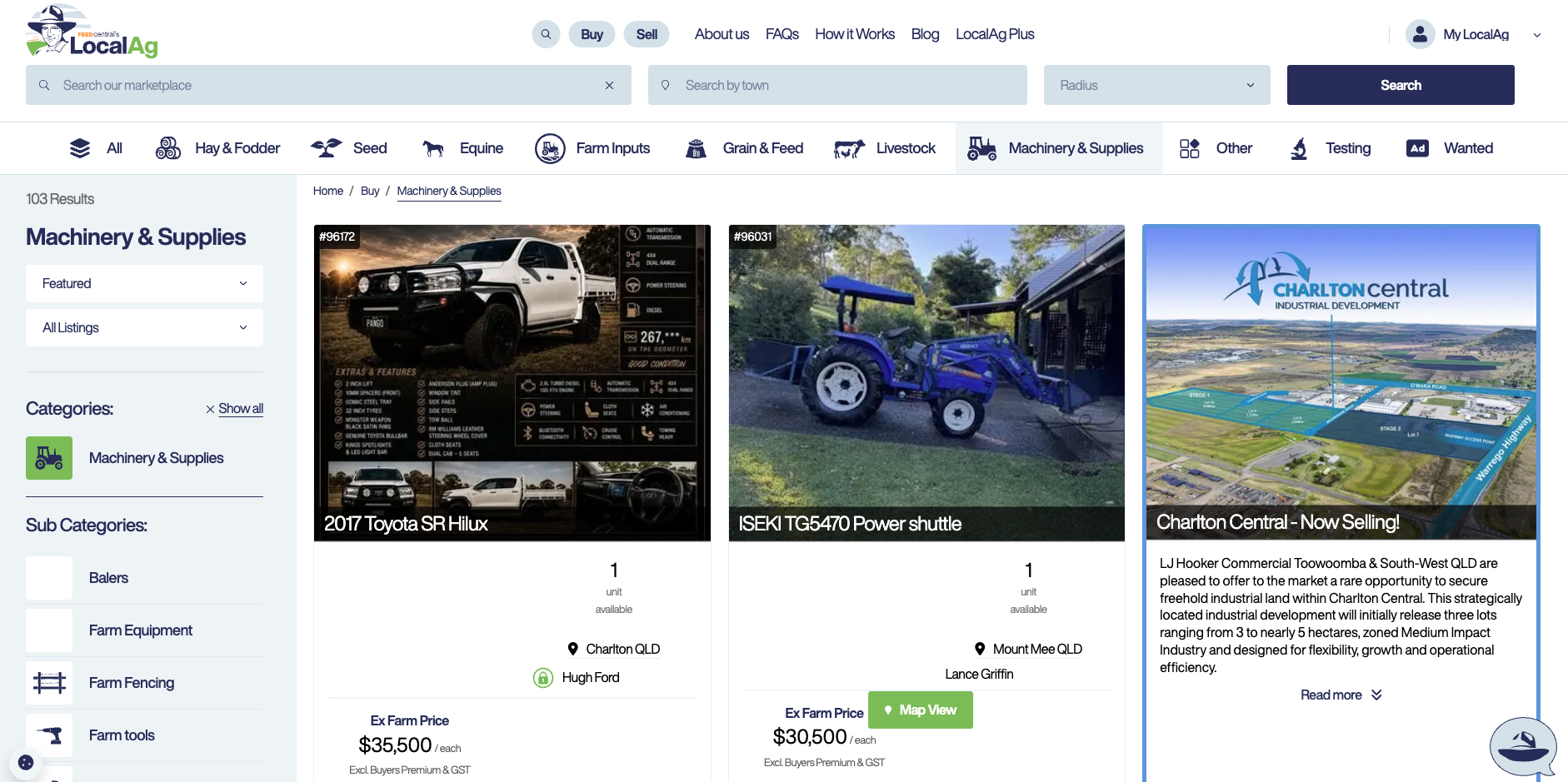This screenshot has width=1568, height=782.
Task: Focus the Search by town field
Action: pyautogui.click(x=837, y=85)
